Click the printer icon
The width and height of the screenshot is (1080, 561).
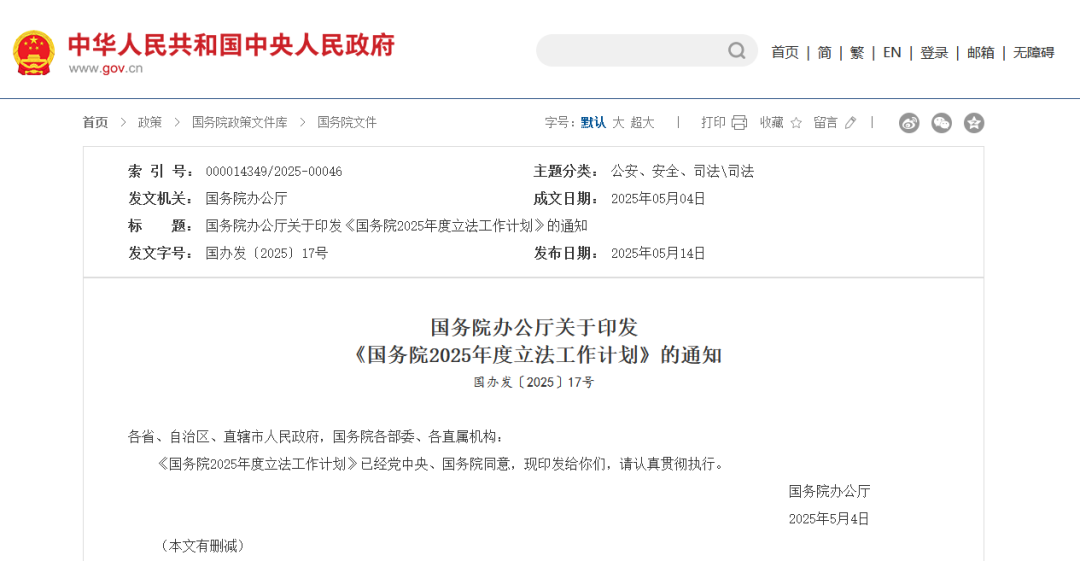tap(739, 123)
